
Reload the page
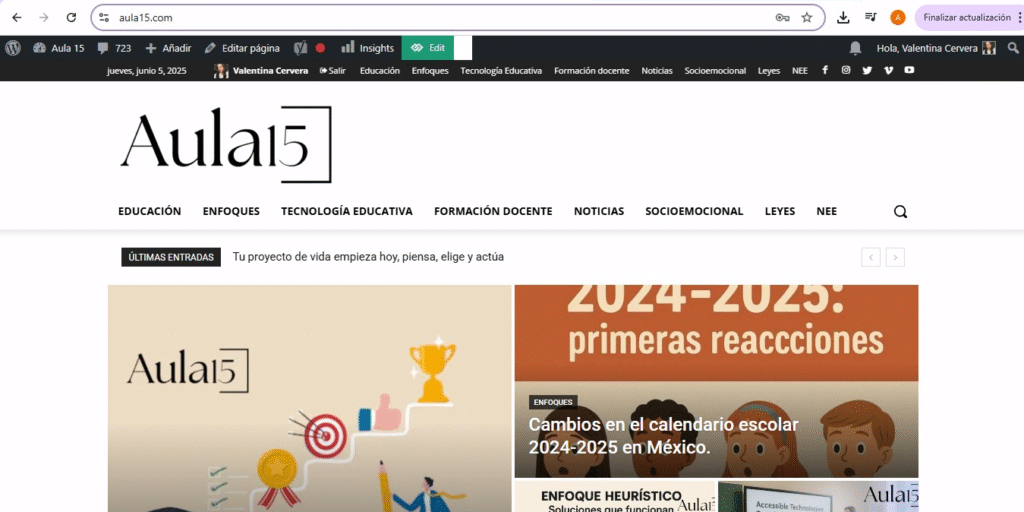coord(71,17)
